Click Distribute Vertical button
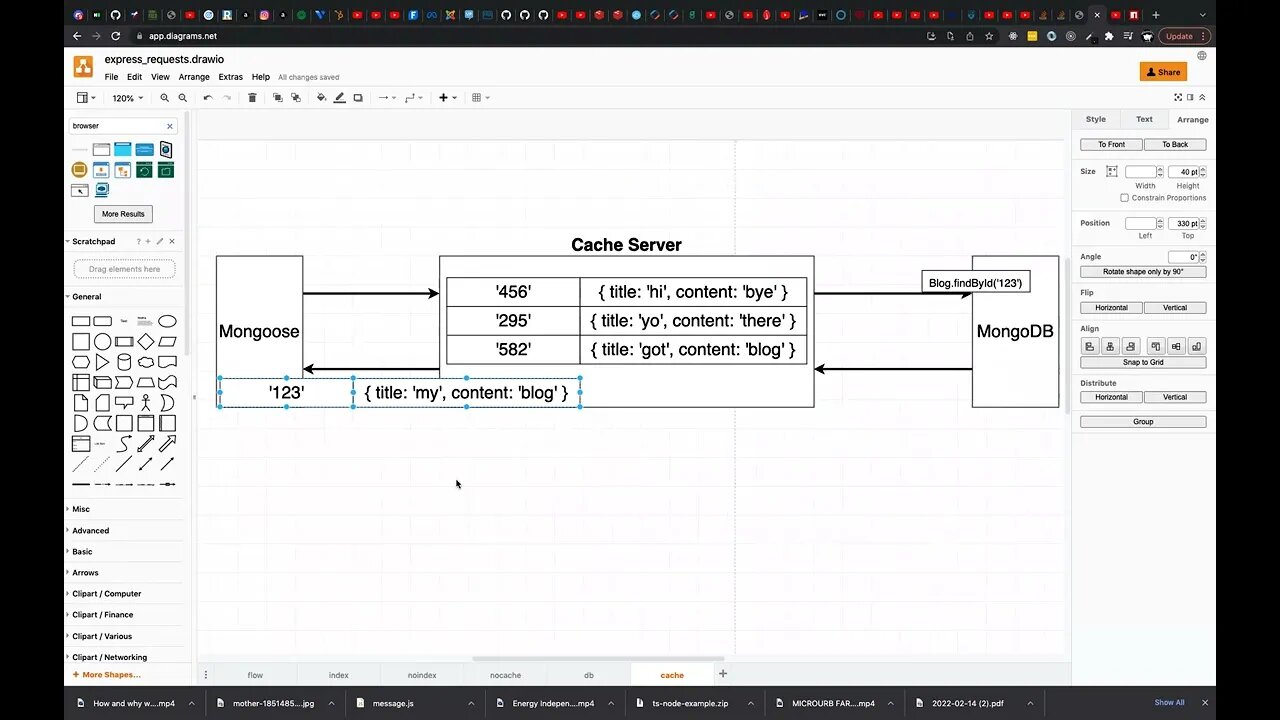 point(1175,397)
